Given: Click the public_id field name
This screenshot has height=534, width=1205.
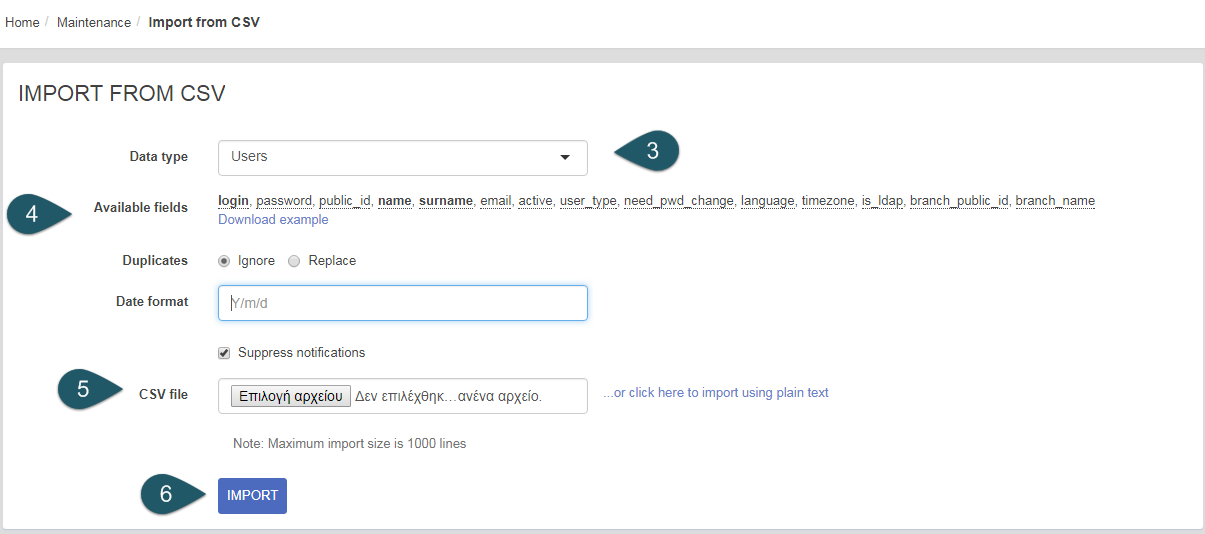Looking at the screenshot, I should click(345, 201).
